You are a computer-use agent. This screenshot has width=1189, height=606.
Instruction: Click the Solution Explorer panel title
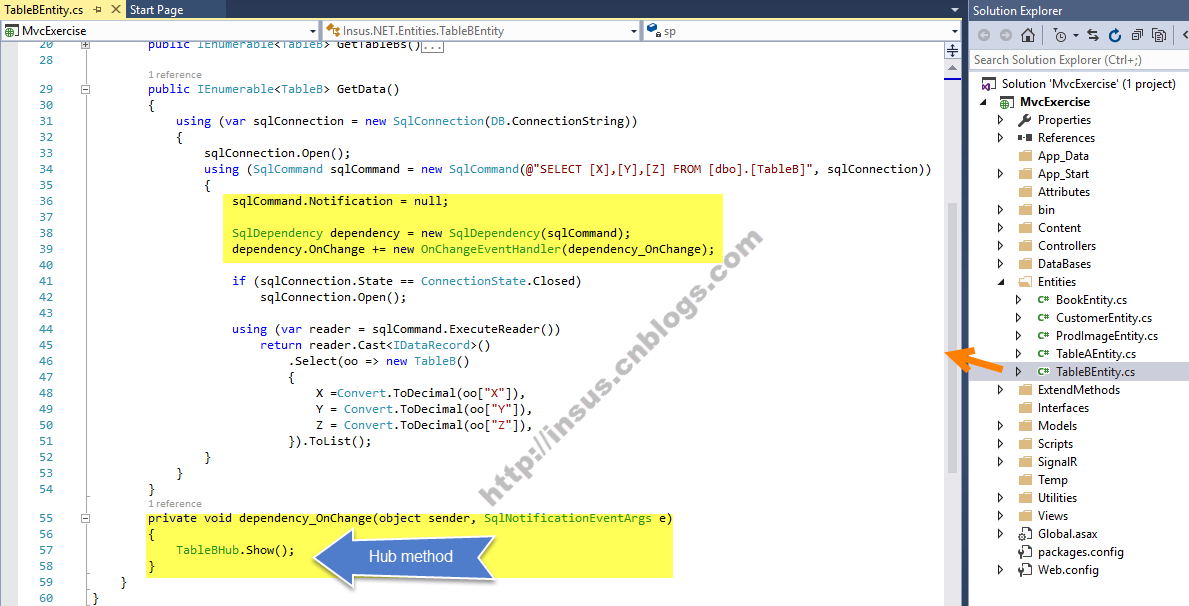coord(1017,11)
